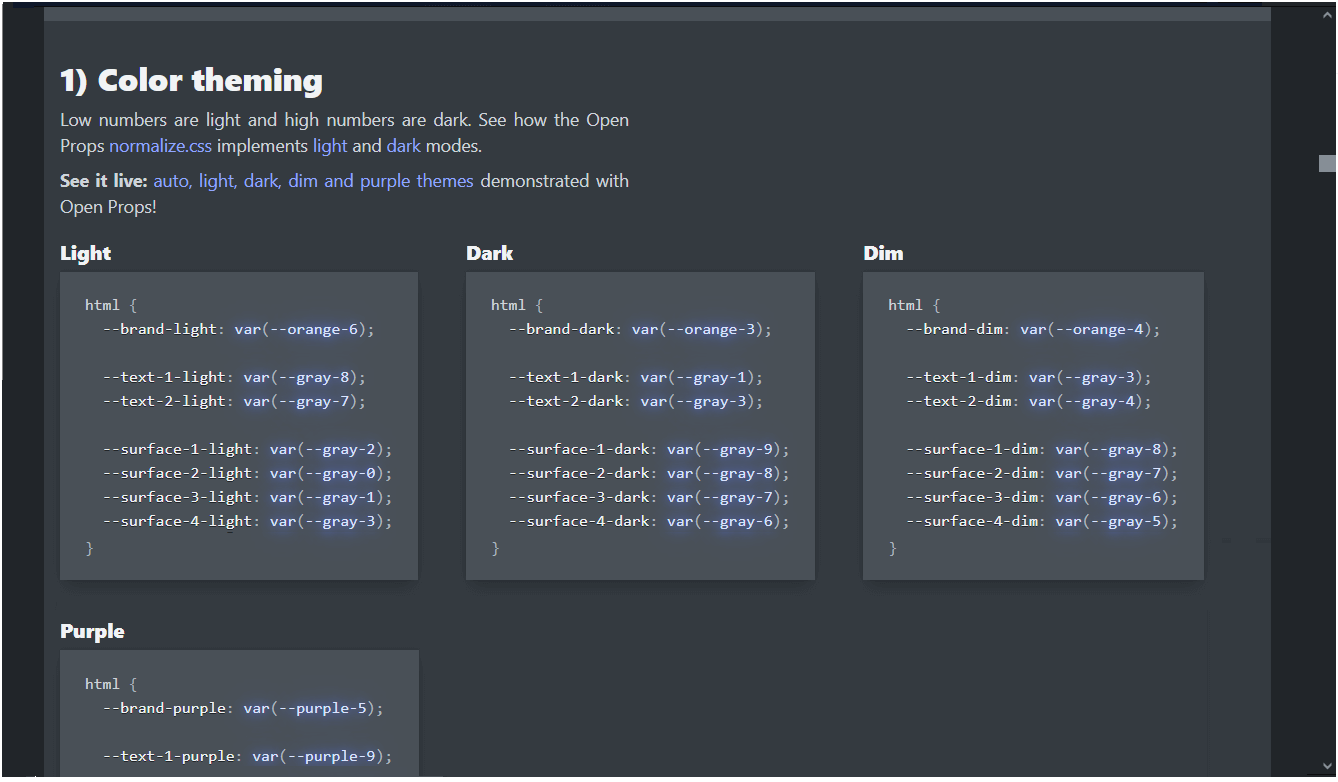Click var(--orange-6) in the Light code
This screenshot has width=1338, height=782.
(305, 329)
